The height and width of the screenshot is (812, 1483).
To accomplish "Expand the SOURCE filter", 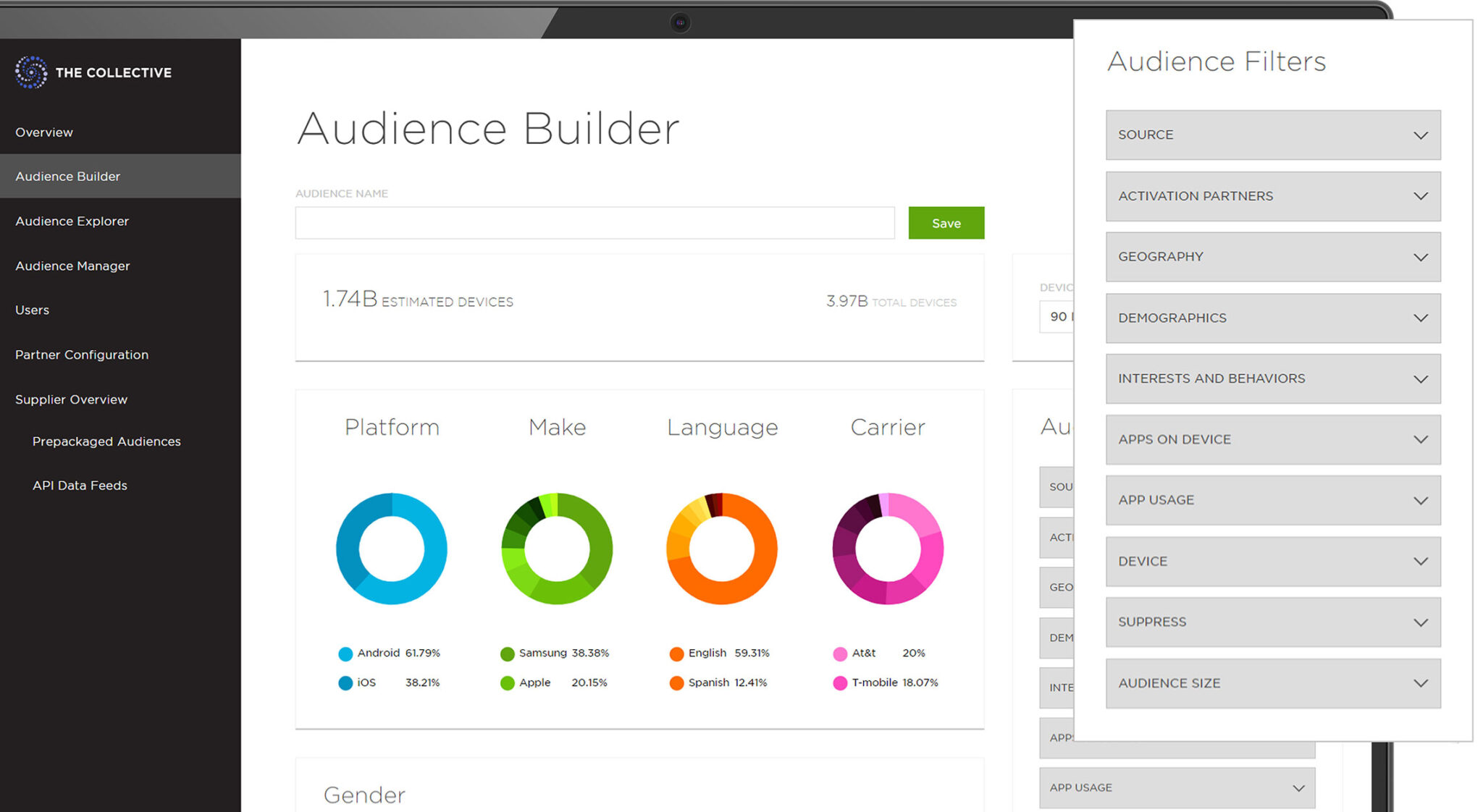I will pyautogui.click(x=1272, y=135).
